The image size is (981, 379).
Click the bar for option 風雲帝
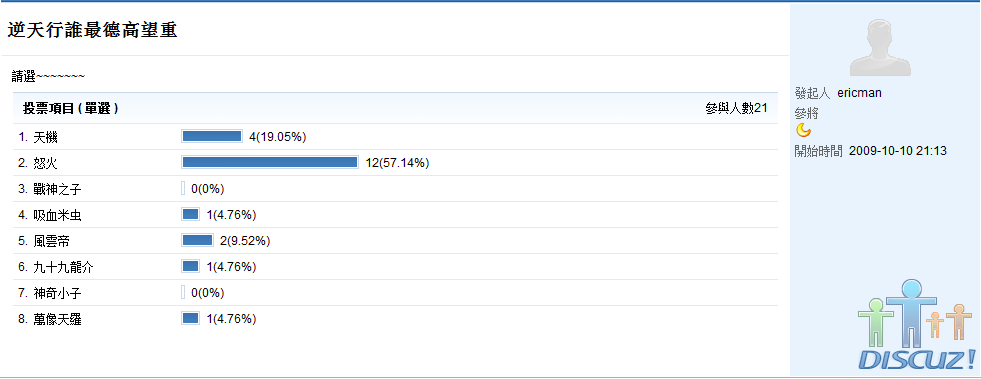[197, 240]
